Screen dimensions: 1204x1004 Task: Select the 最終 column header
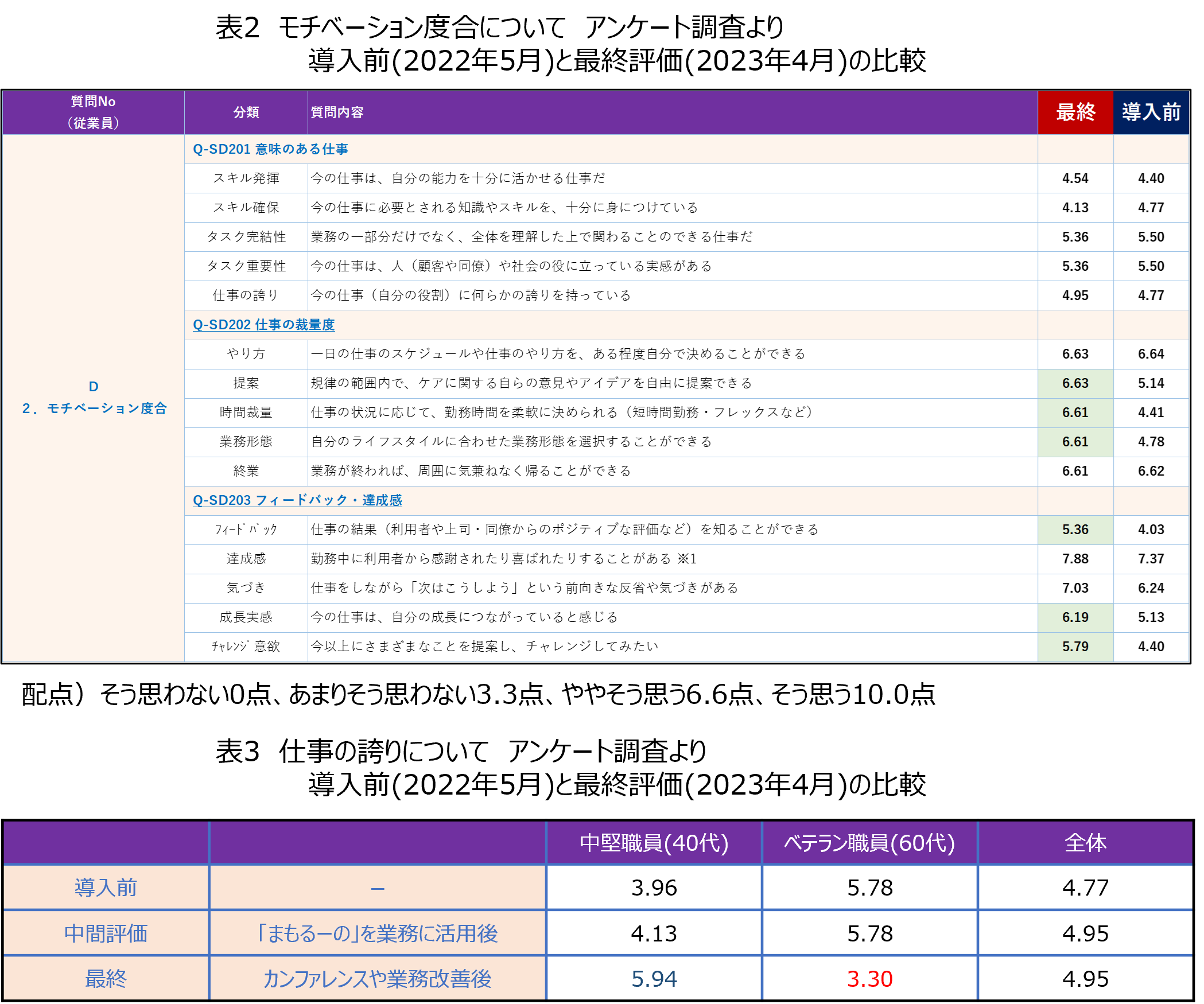point(1075,112)
